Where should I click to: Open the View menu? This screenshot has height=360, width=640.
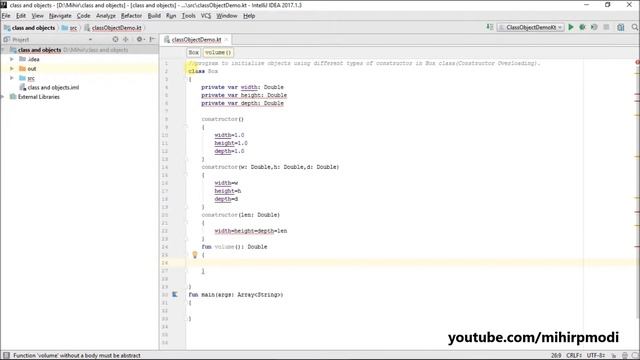(37, 16)
